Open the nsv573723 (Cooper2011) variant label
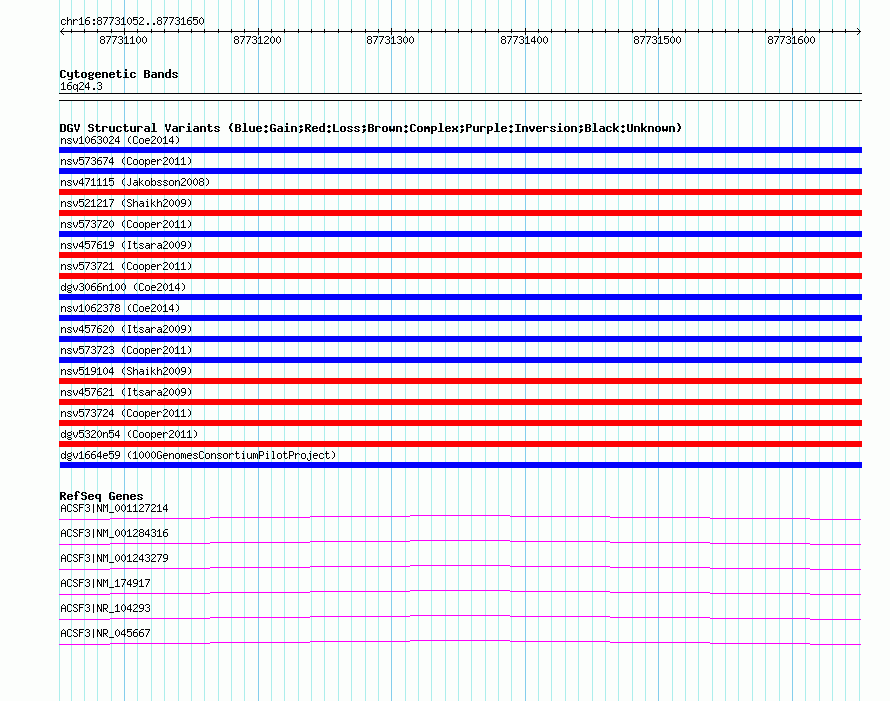This screenshot has width=890, height=701. (x=126, y=350)
